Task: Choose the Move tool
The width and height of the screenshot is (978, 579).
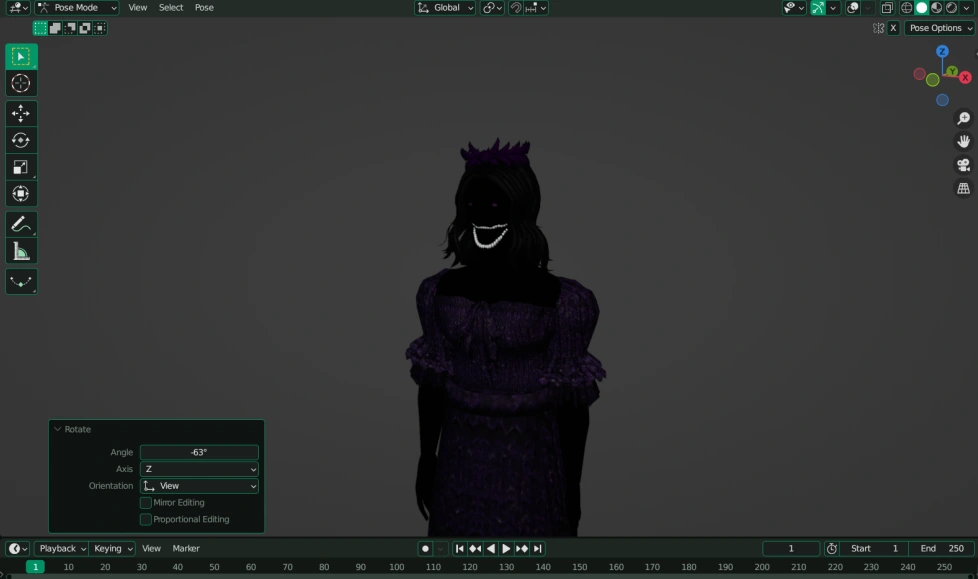Action: (x=21, y=114)
